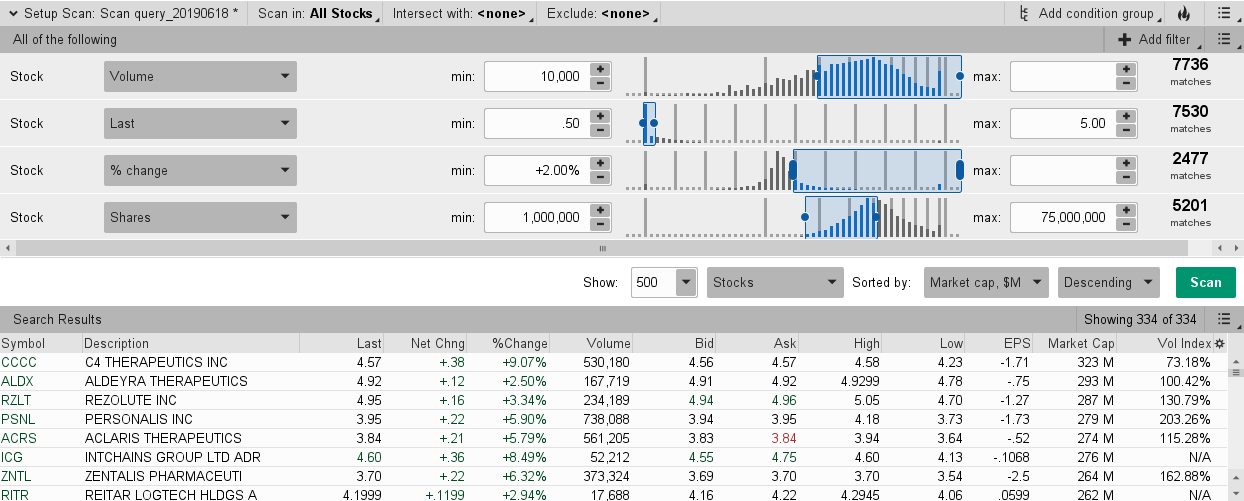
Task: Click the Volume min input field
Action: pyautogui.click(x=537, y=76)
